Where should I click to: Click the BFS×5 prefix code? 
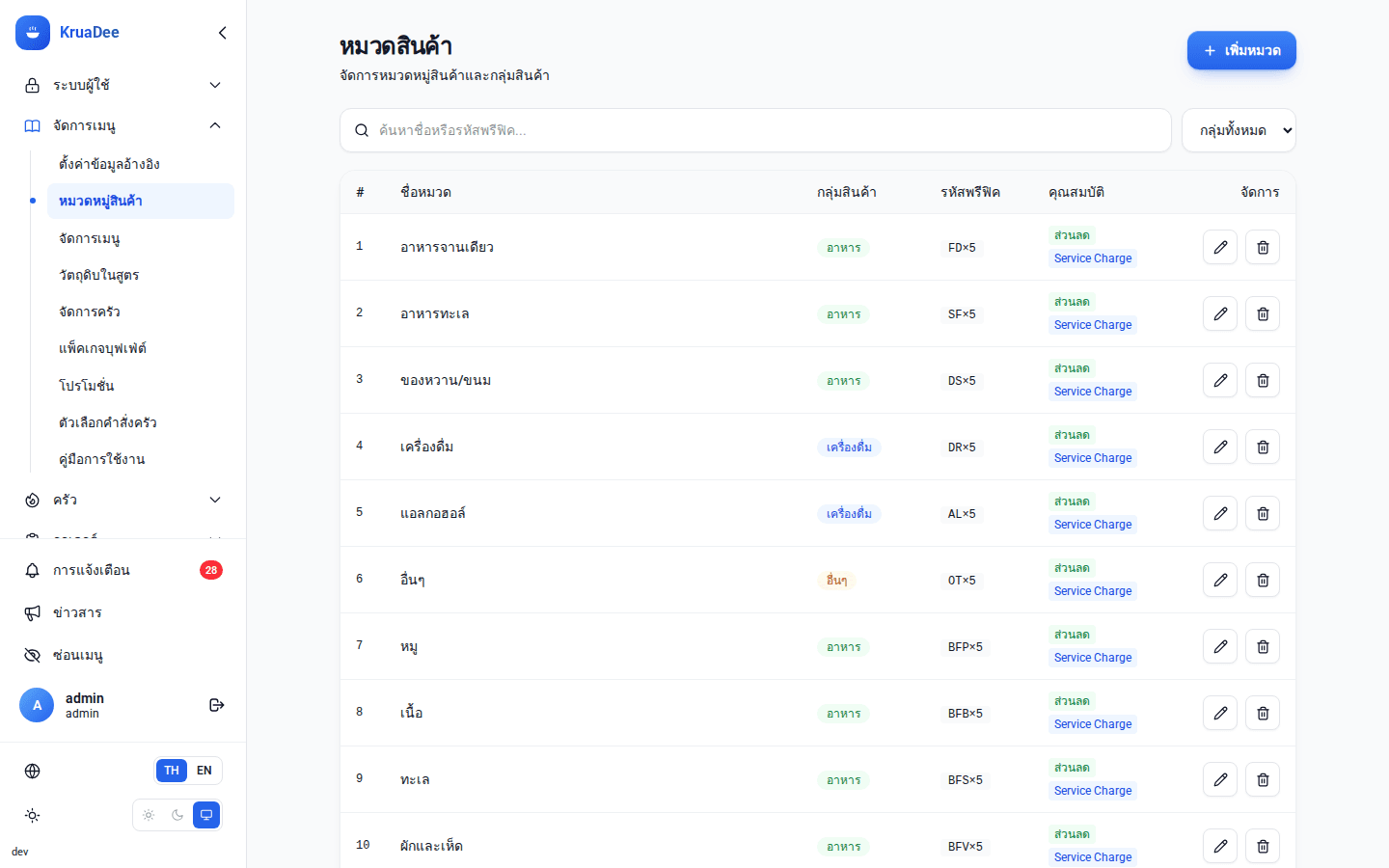(x=966, y=780)
